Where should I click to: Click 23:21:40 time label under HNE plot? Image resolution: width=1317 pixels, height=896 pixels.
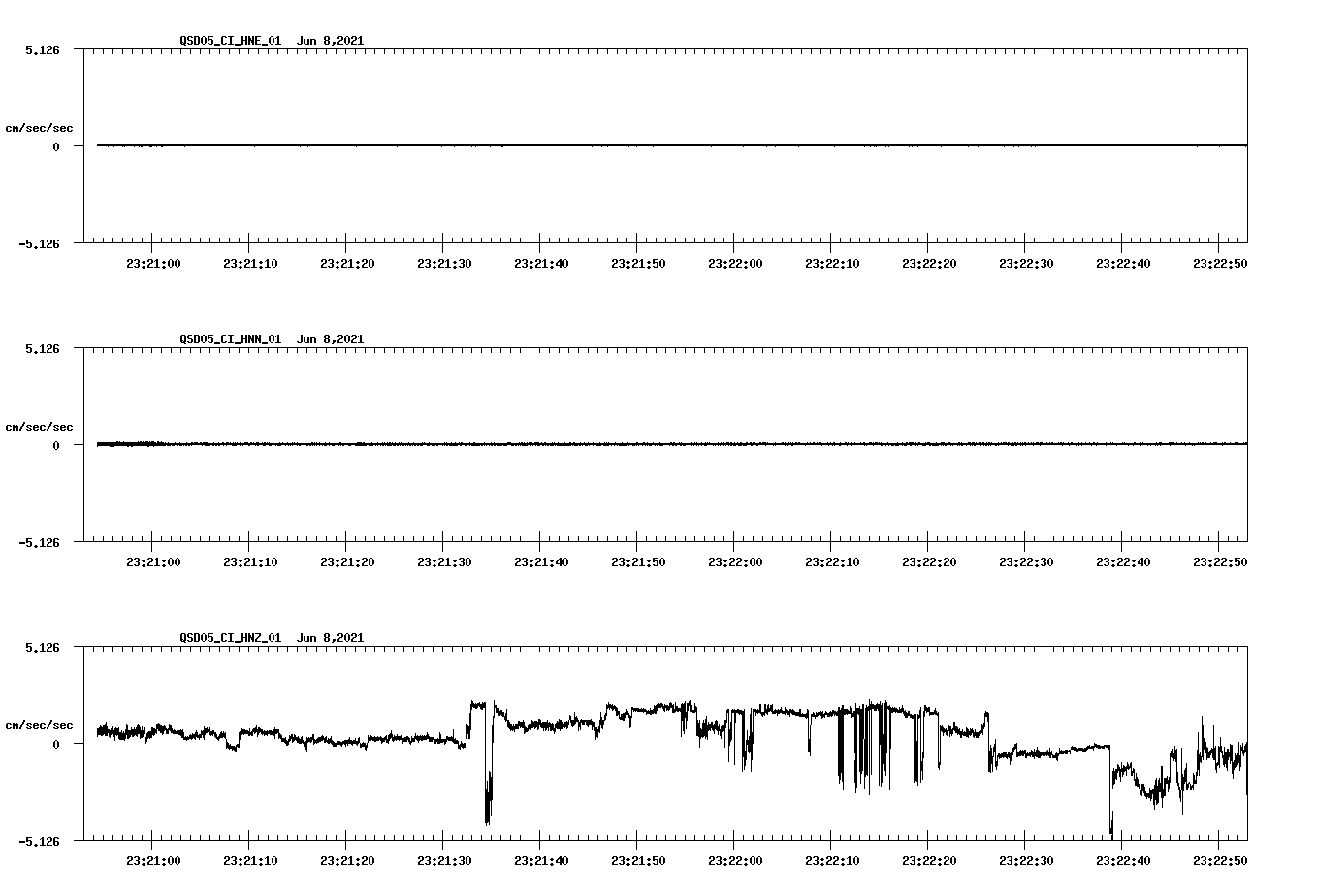pos(541,263)
